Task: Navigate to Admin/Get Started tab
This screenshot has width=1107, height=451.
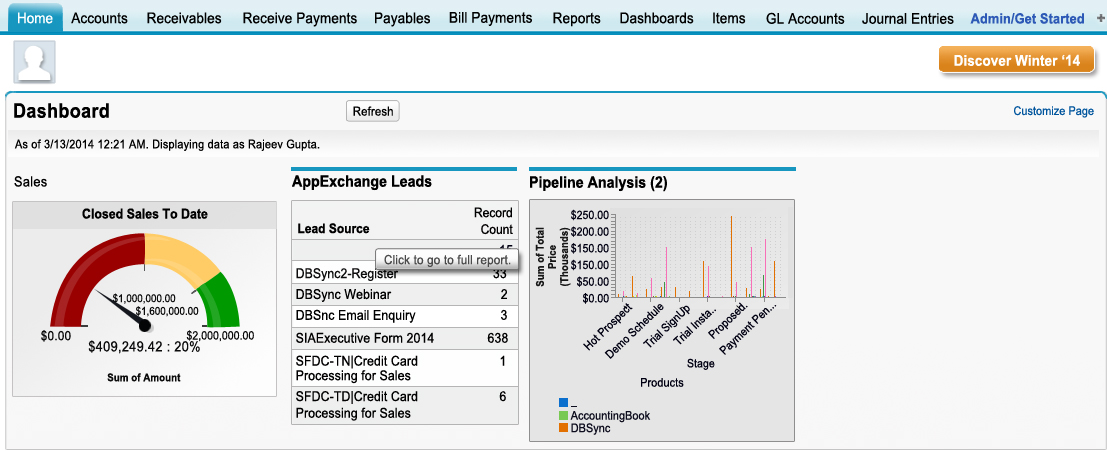Action: tap(1027, 18)
